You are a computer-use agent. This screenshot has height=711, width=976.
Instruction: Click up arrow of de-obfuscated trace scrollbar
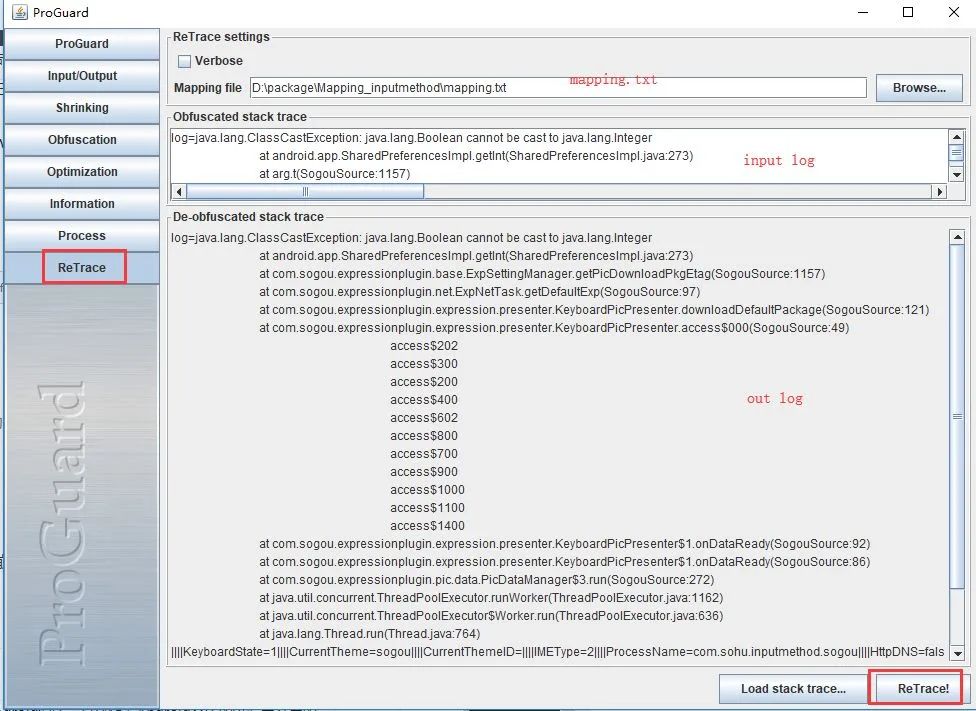coord(957,237)
